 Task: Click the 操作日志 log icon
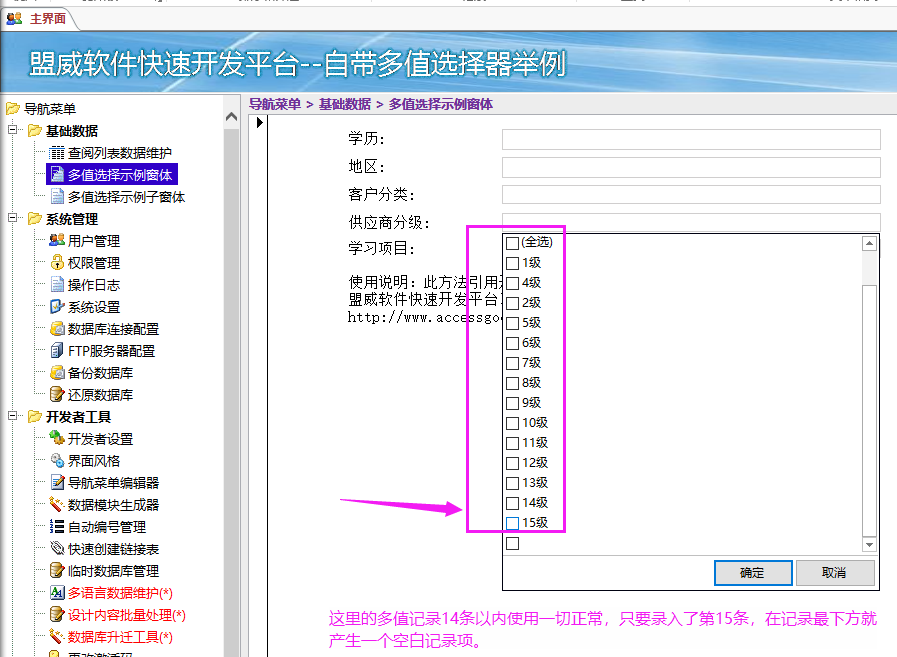pos(57,284)
